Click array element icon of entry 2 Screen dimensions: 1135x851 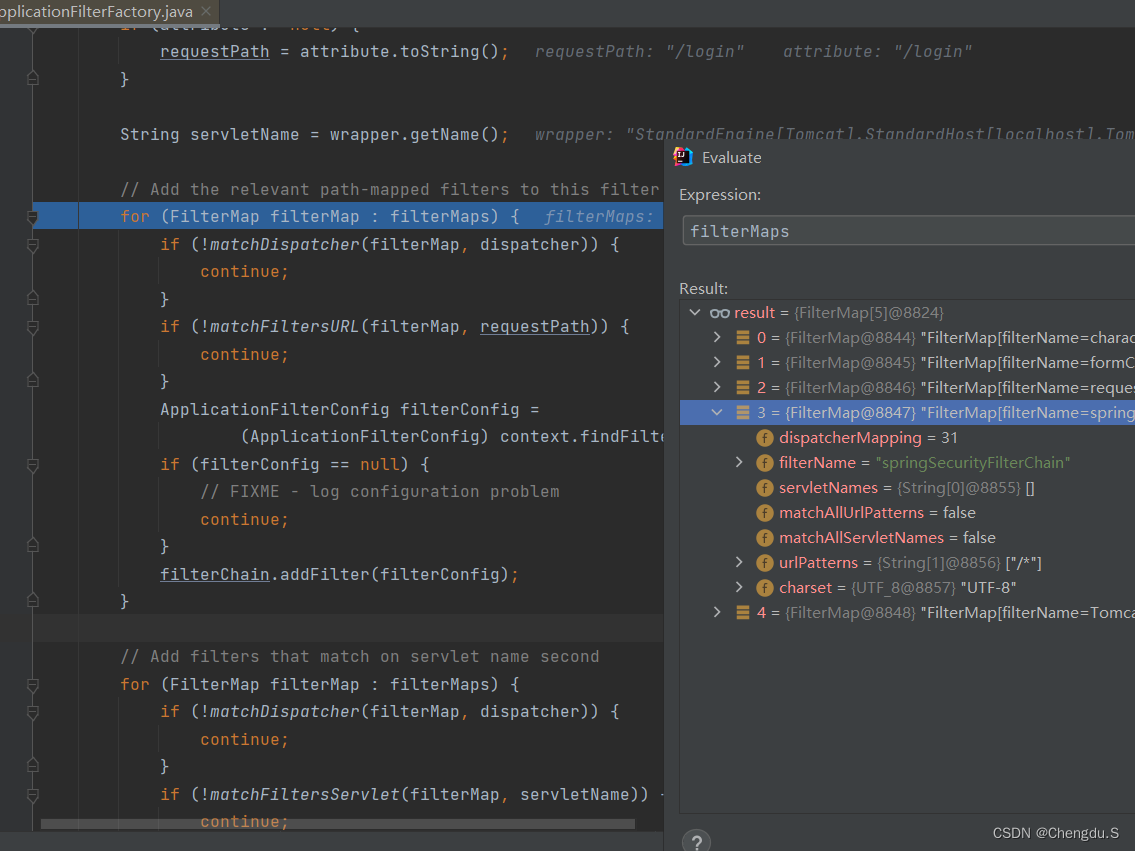point(743,387)
